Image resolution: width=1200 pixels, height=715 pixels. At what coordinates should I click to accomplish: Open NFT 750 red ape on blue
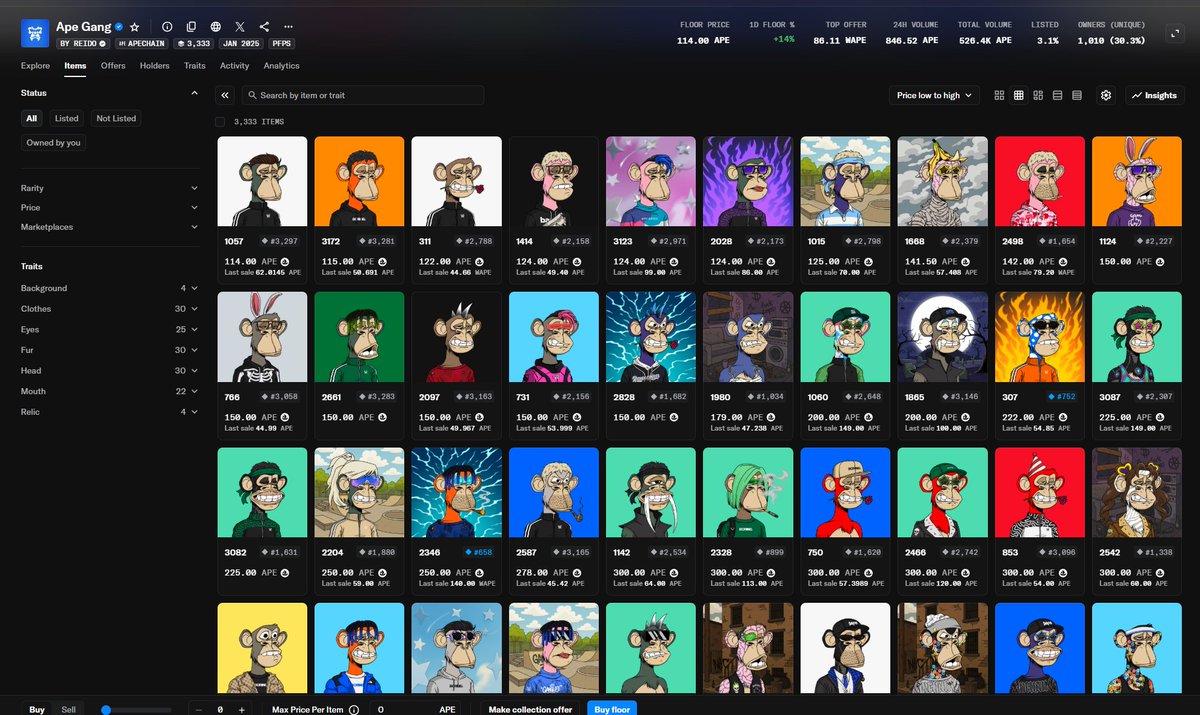[845, 493]
